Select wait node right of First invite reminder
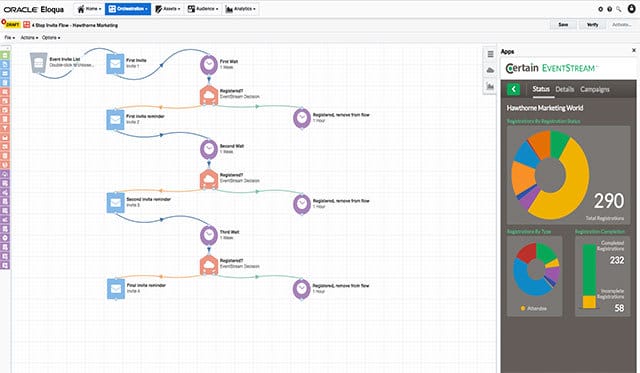 click(x=302, y=118)
